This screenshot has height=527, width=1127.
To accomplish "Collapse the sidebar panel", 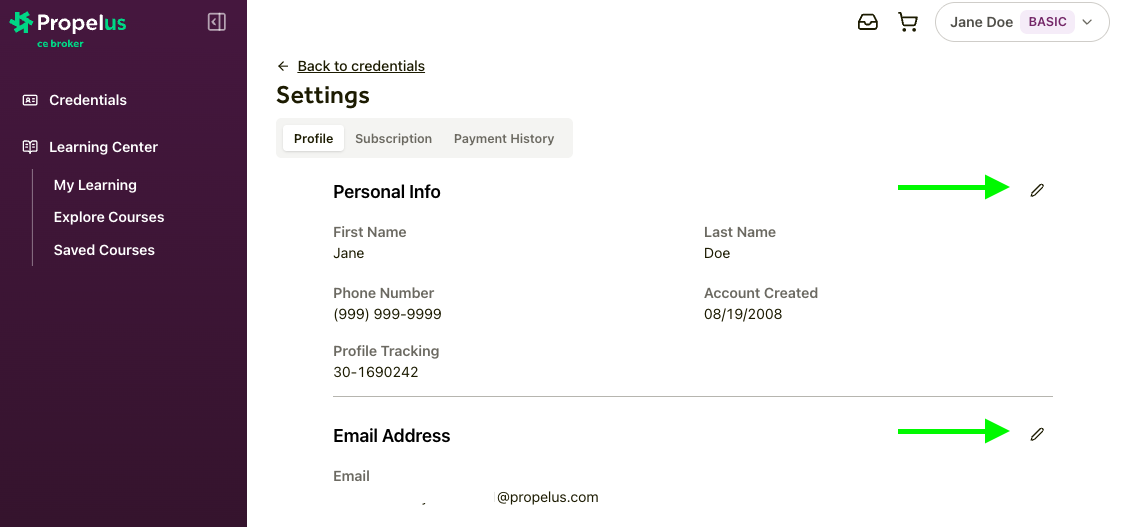I will pos(217,22).
